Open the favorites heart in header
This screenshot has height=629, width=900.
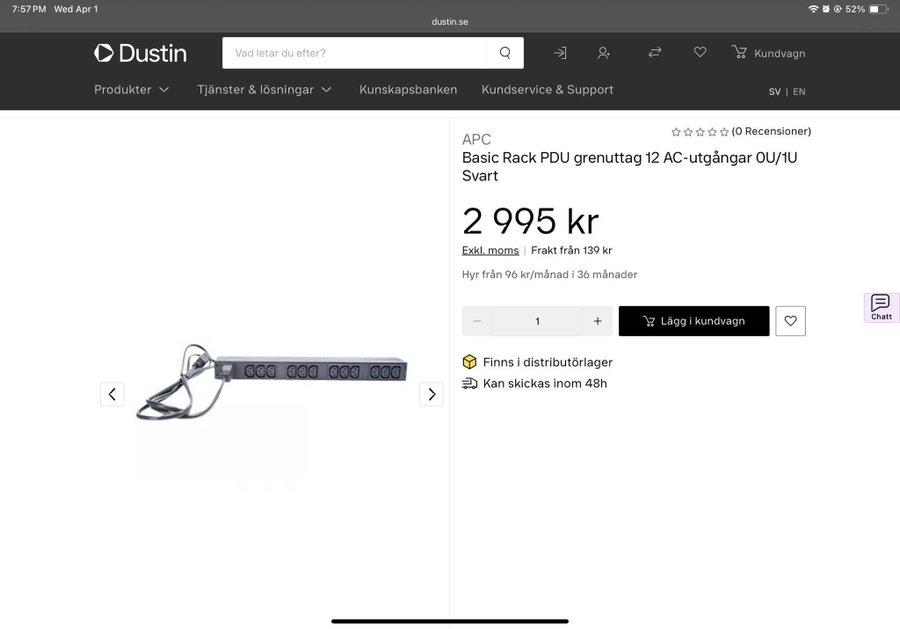700,53
